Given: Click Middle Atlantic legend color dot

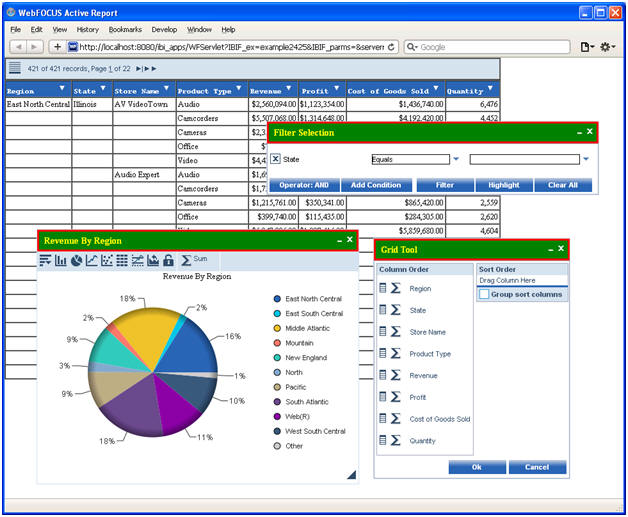Looking at the screenshot, I should tap(277, 328).
